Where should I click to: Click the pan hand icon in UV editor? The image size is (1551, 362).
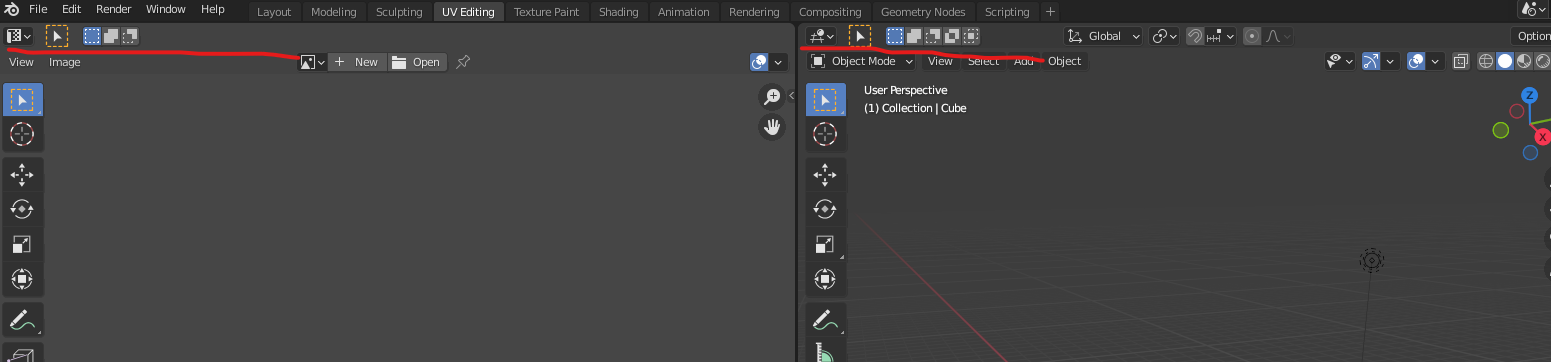pyautogui.click(x=772, y=127)
